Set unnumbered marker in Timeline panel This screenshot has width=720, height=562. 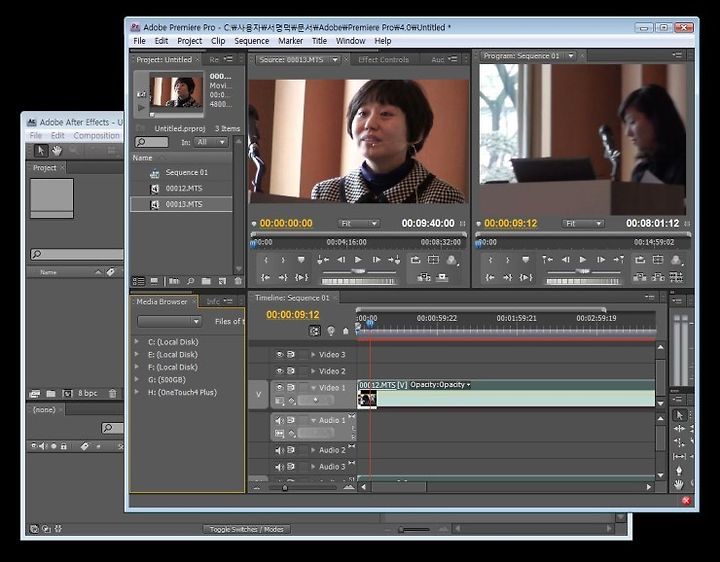346,331
